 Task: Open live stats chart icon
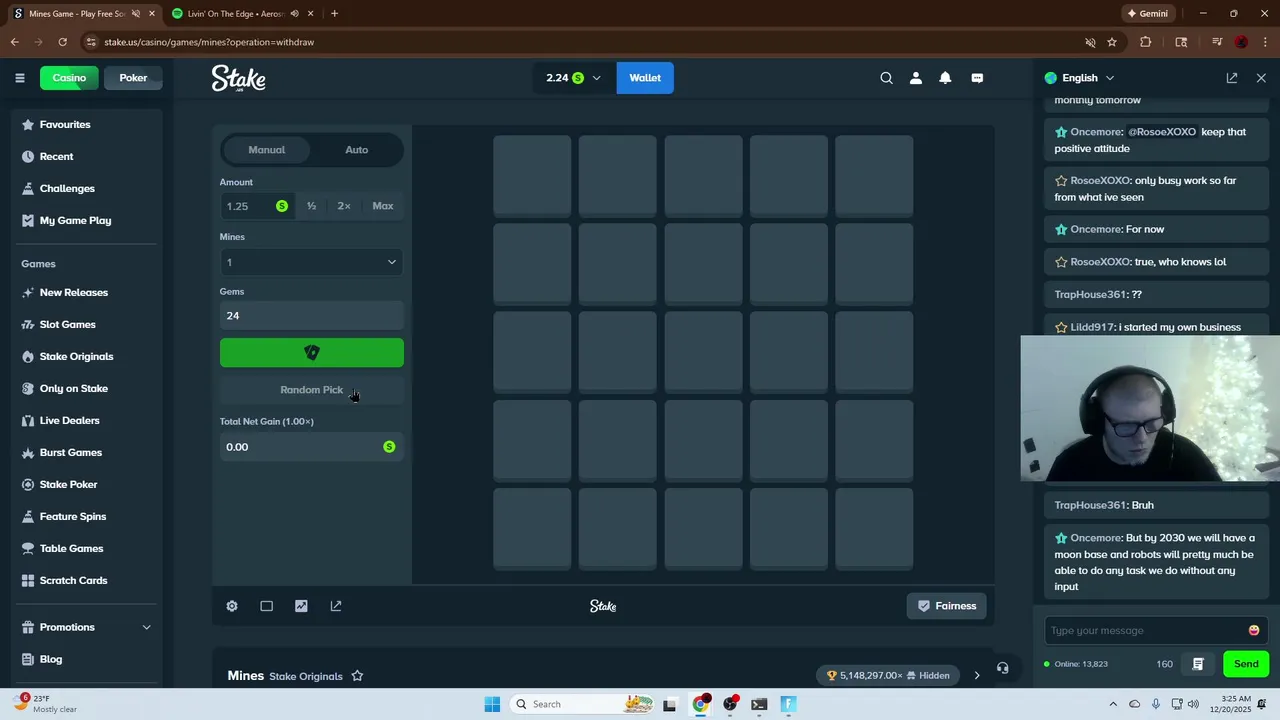tap(301, 606)
